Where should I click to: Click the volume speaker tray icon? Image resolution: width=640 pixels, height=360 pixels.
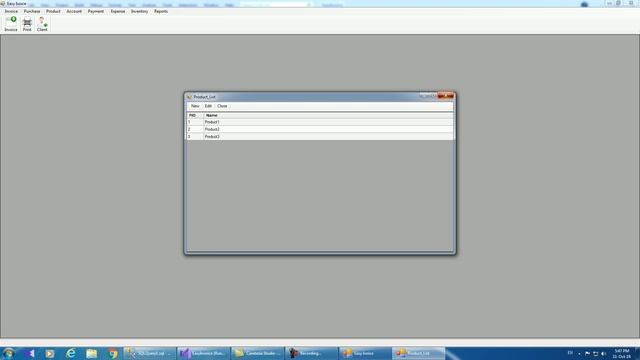[x=604, y=354]
